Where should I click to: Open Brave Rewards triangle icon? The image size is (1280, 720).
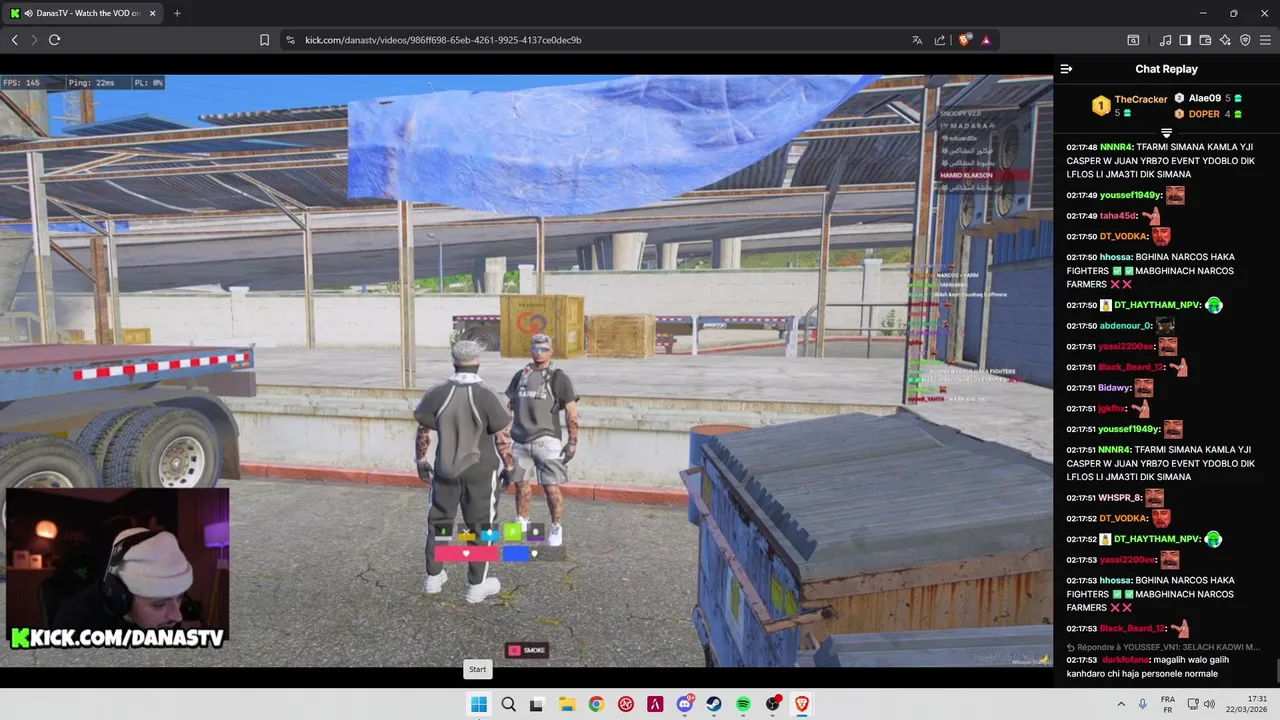click(x=986, y=40)
